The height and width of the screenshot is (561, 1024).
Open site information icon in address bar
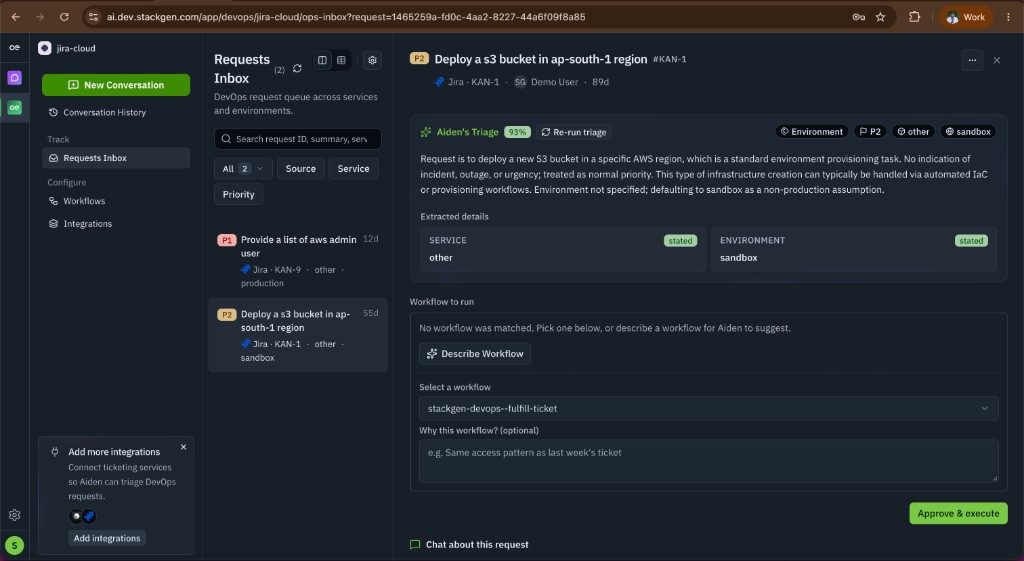point(93,17)
